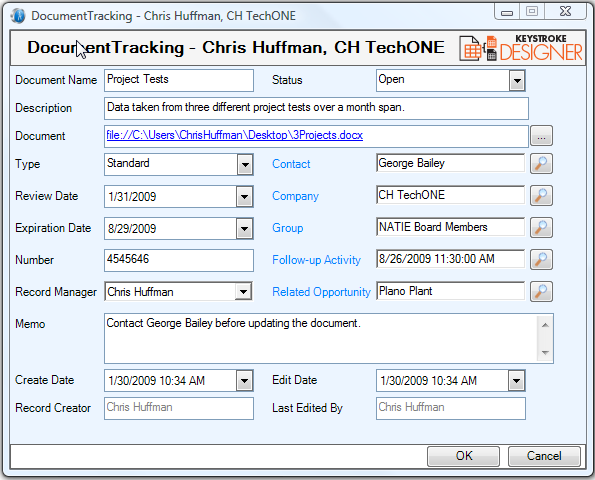
Task: Click the Memo scrollbar down arrow
Action: [x=545, y=353]
